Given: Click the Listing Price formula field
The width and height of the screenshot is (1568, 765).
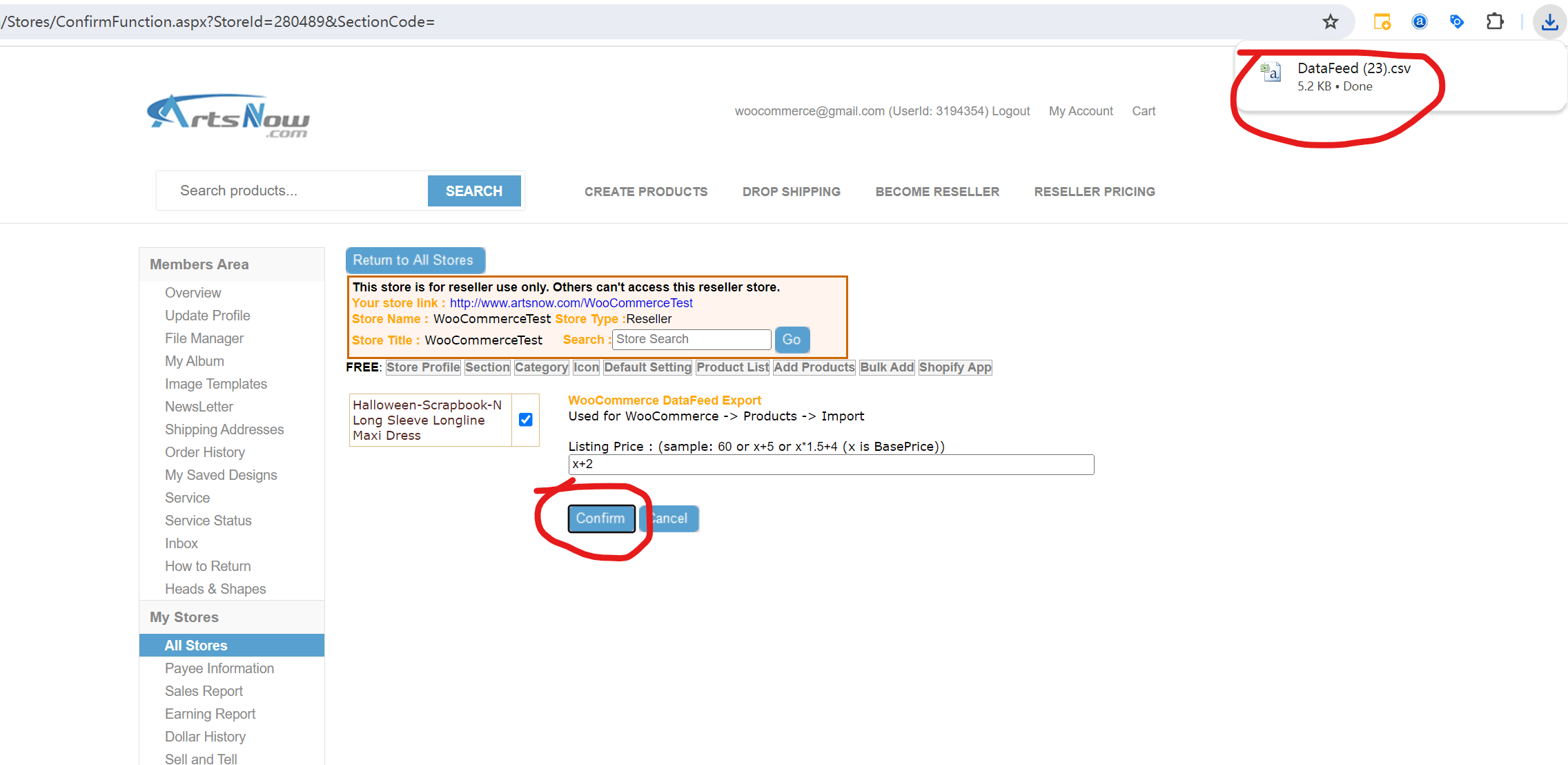Looking at the screenshot, I should point(831,465).
